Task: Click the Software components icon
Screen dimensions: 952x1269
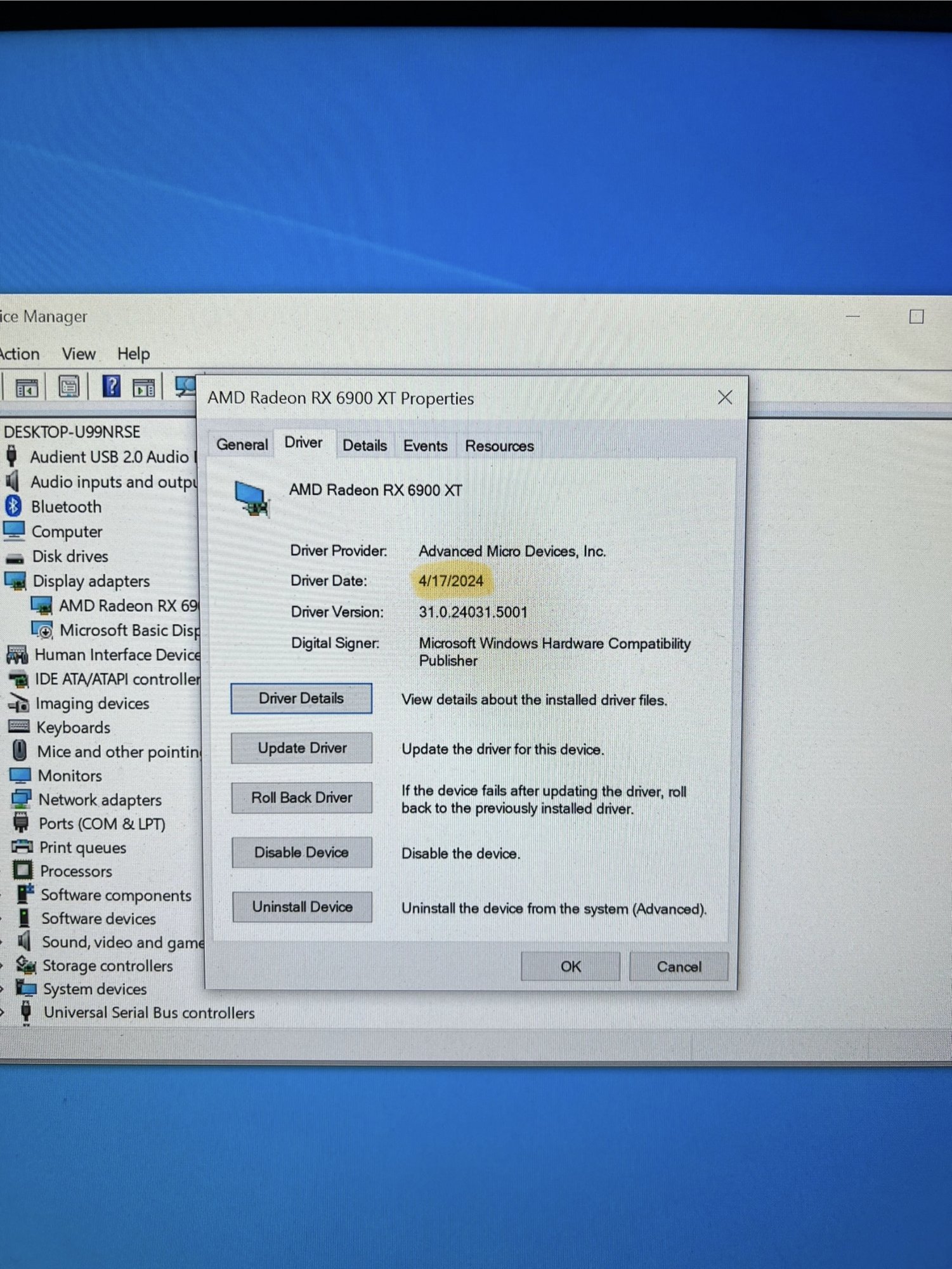Action: tap(25, 893)
